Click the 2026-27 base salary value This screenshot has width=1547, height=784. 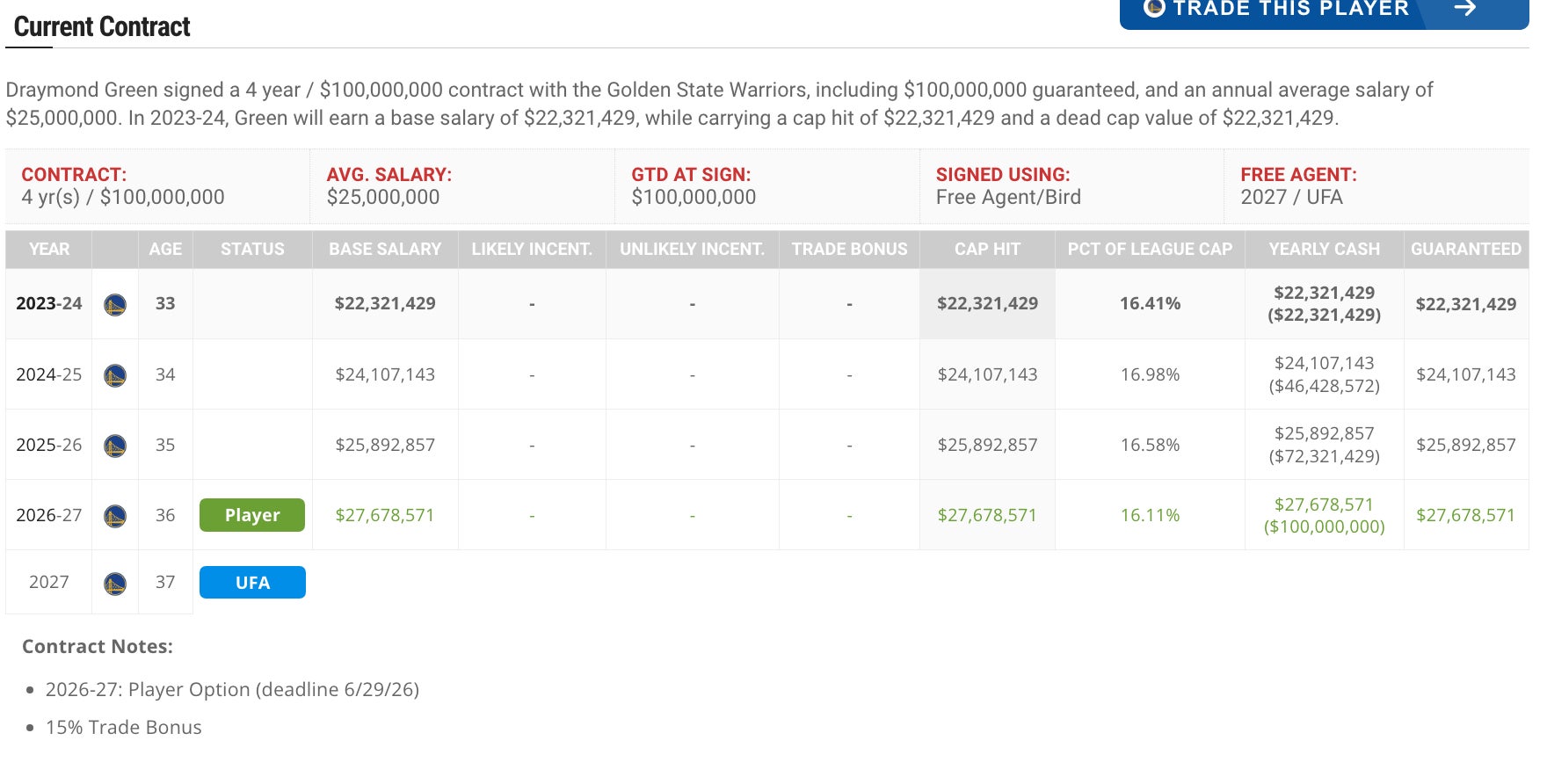(385, 515)
